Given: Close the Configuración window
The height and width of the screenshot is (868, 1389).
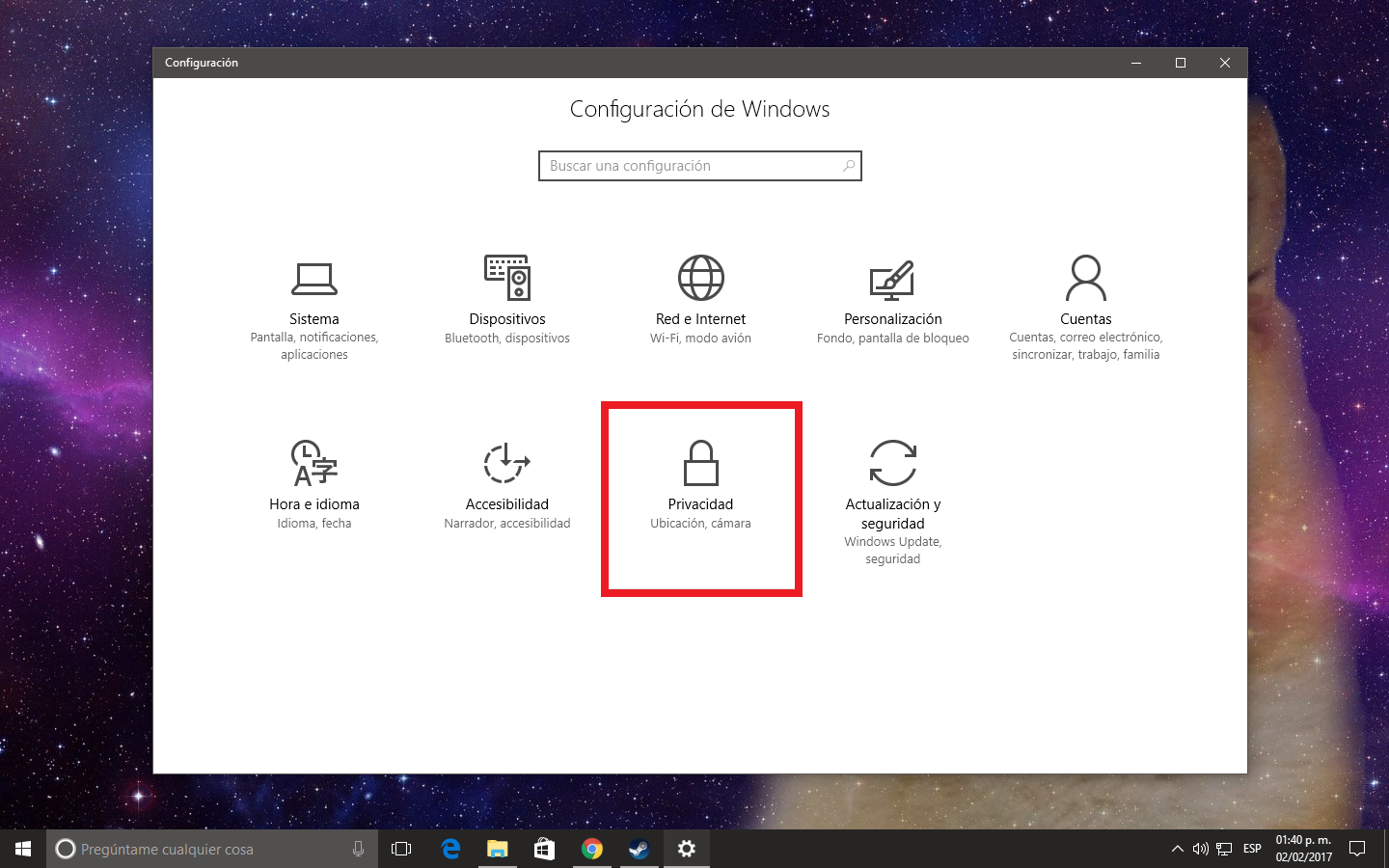Looking at the screenshot, I should [1225, 63].
